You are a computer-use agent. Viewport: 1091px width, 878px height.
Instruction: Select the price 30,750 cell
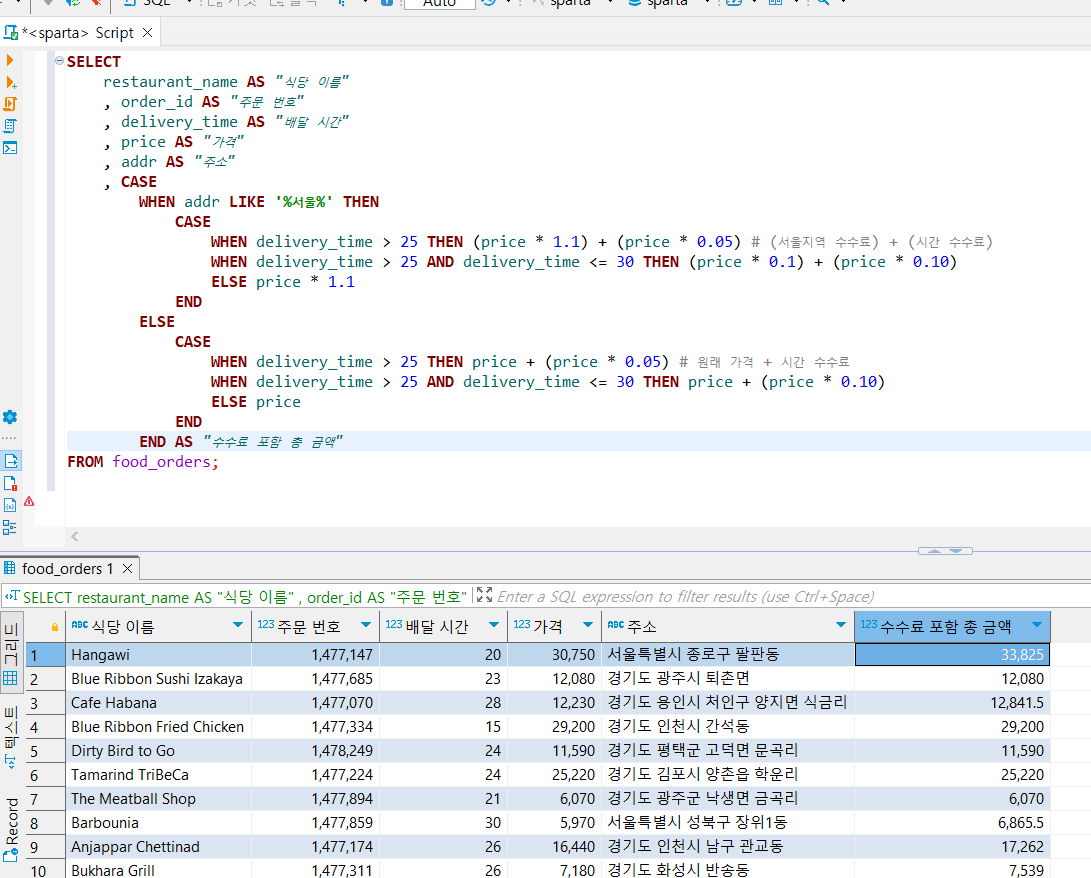point(555,655)
